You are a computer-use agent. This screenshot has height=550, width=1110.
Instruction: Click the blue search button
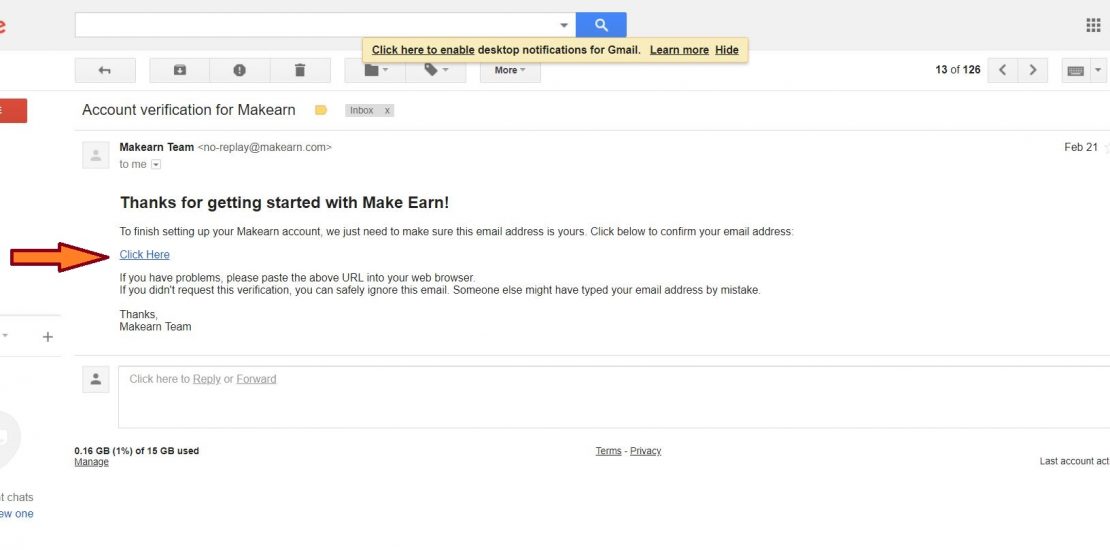coord(601,25)
